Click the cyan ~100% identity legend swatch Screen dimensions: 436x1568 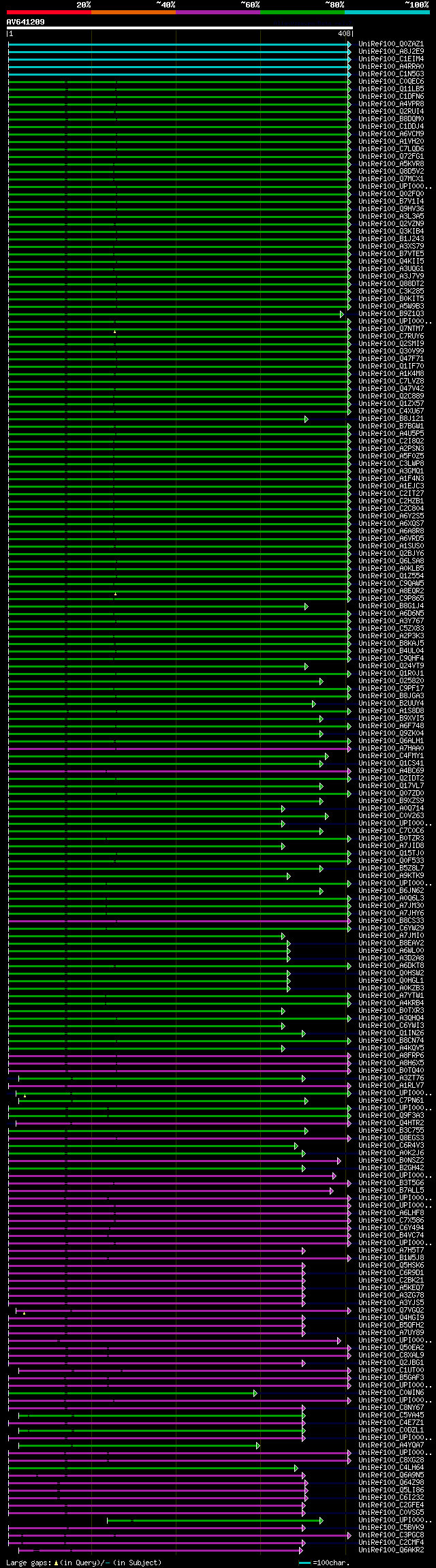[x=387, y=12]
